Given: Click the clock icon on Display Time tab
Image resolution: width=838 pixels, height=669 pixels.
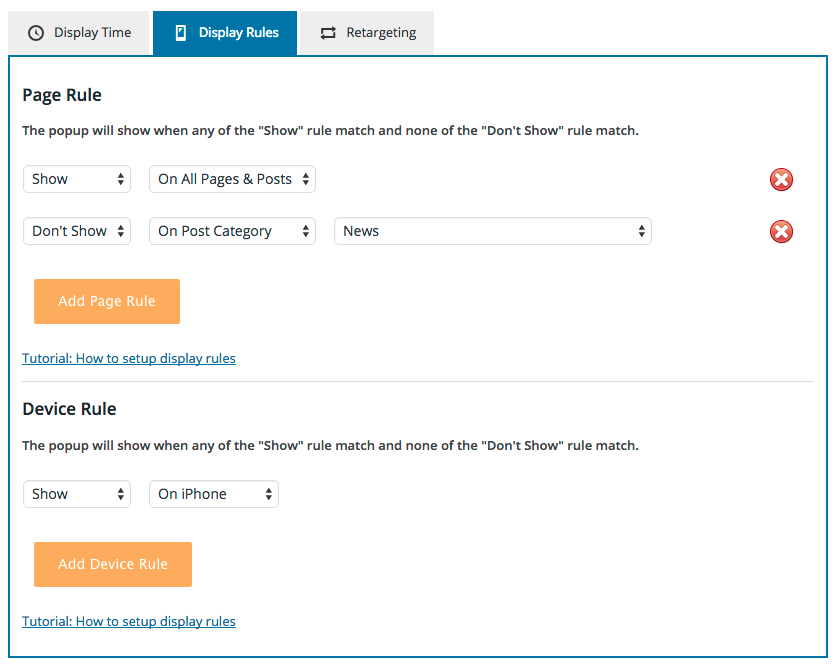Looking at the screenshot, I should pos(36,33).
